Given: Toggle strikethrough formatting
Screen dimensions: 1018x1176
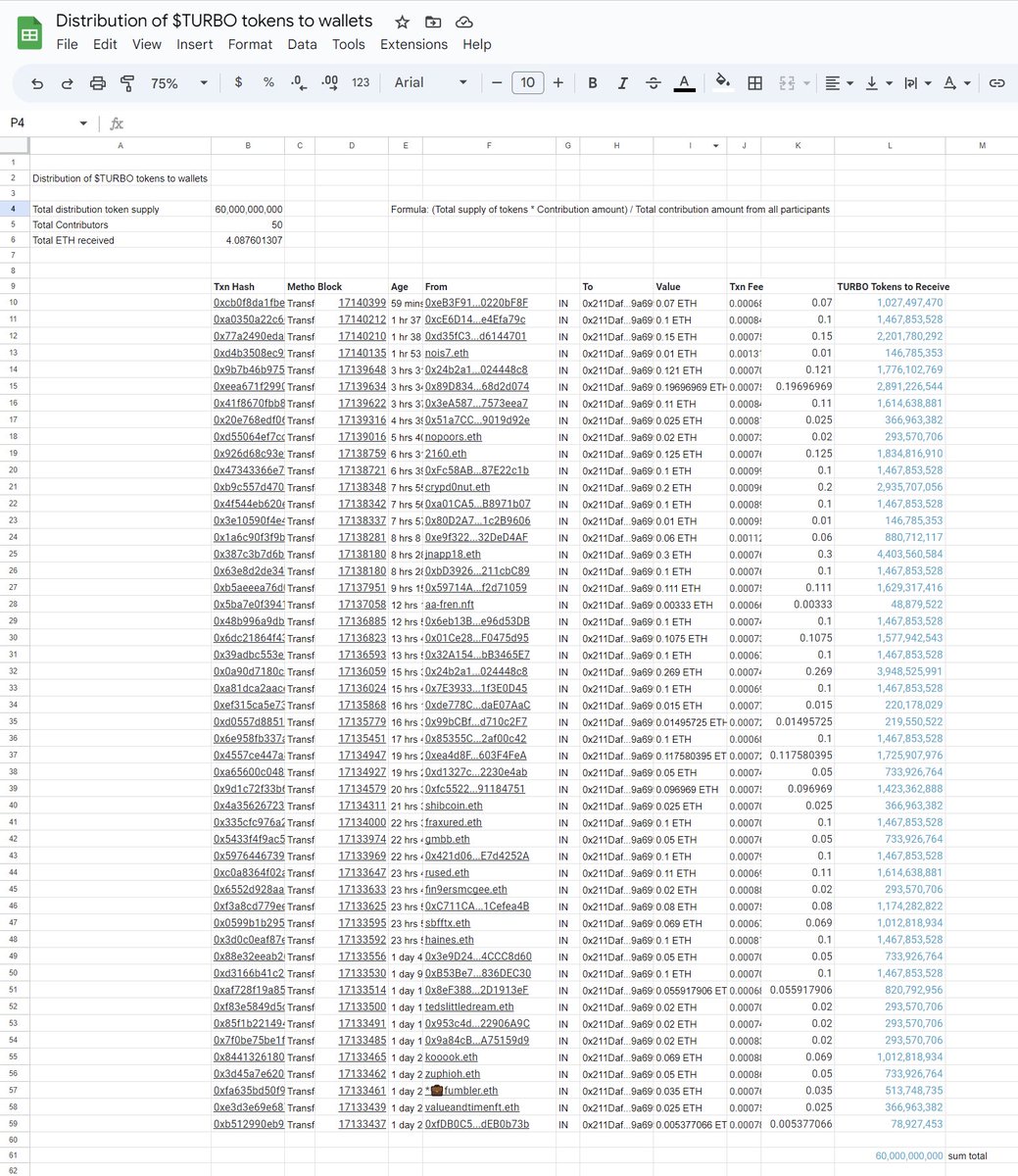Looking at the screenshot, I should point(654,83).
